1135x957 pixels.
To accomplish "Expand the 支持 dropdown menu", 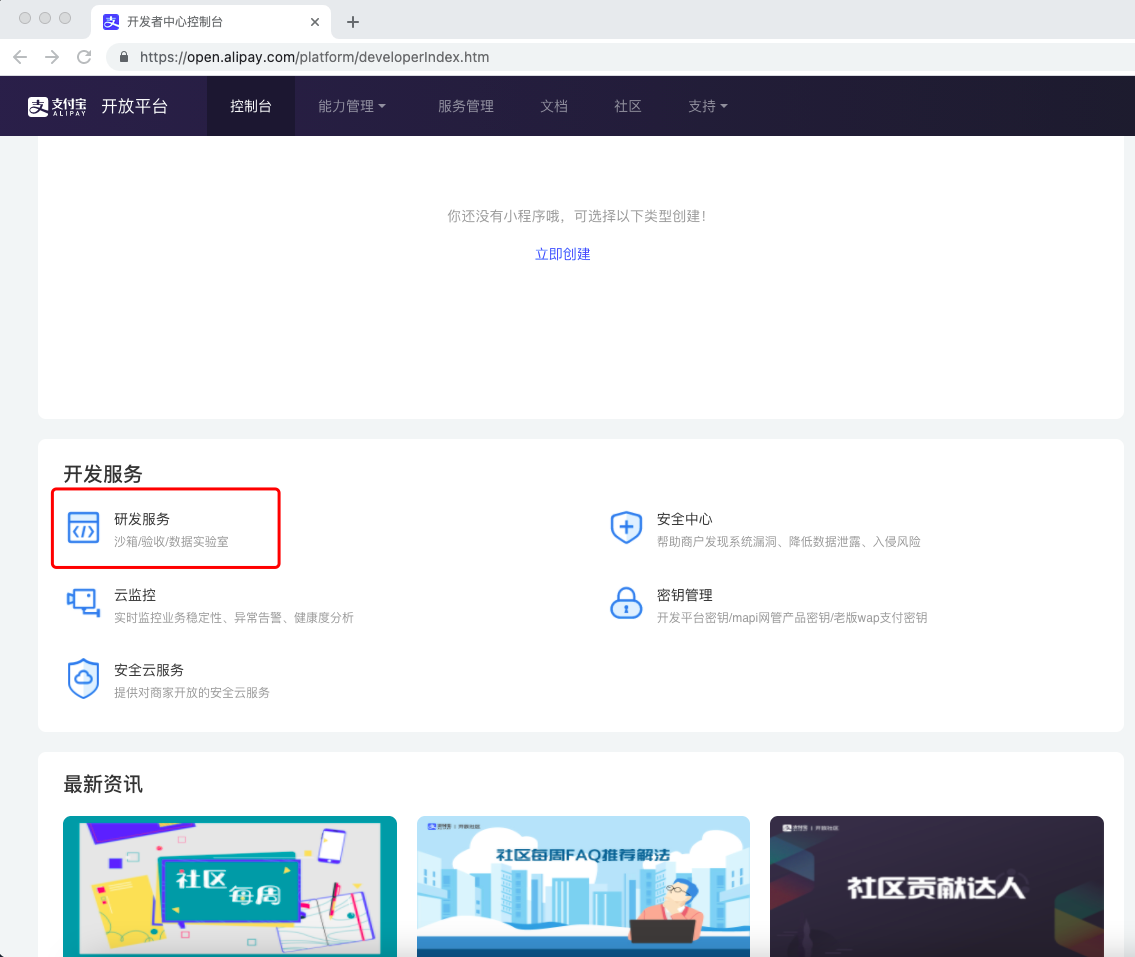I will (707, 106).
